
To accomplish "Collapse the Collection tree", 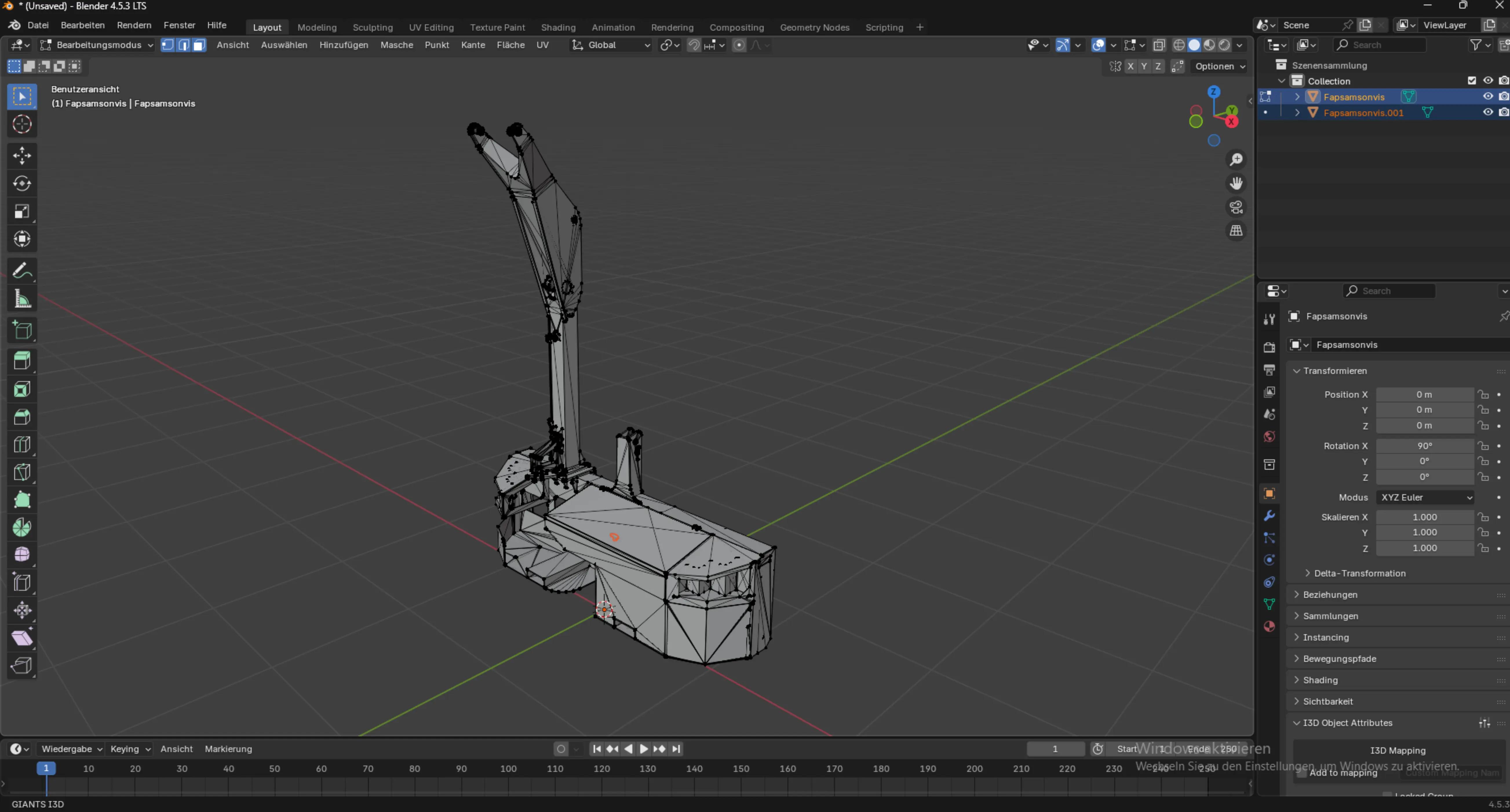I will (x=1282, y=81).
